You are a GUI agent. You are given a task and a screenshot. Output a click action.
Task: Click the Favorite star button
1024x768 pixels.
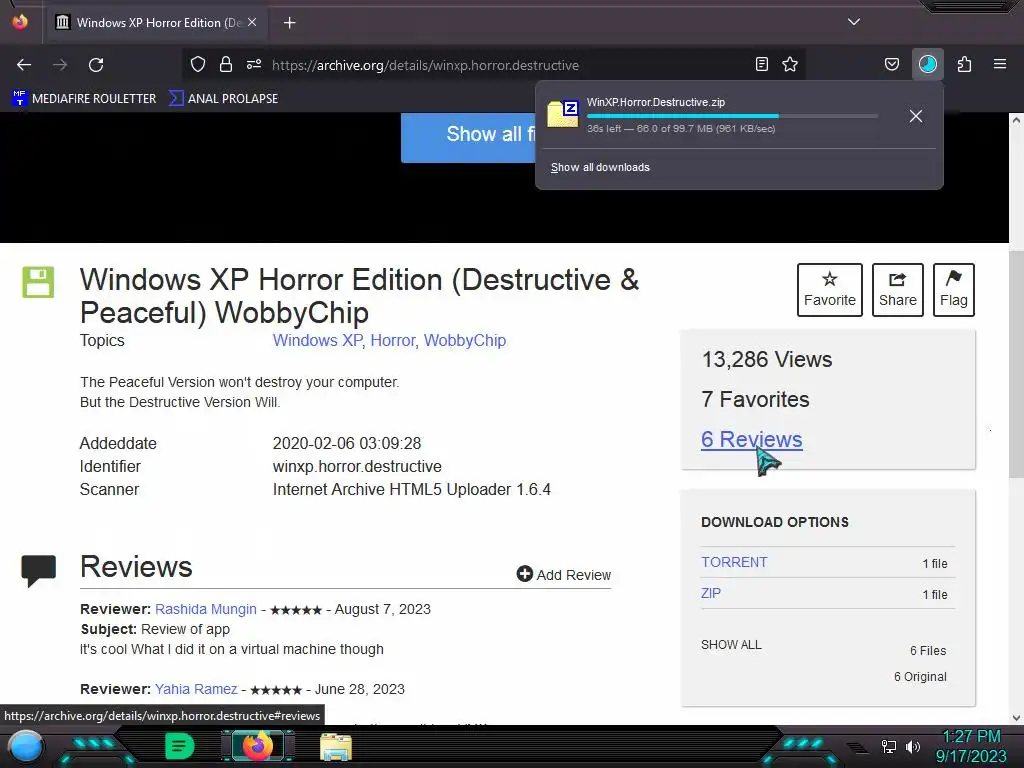click(x=829, y=290)
